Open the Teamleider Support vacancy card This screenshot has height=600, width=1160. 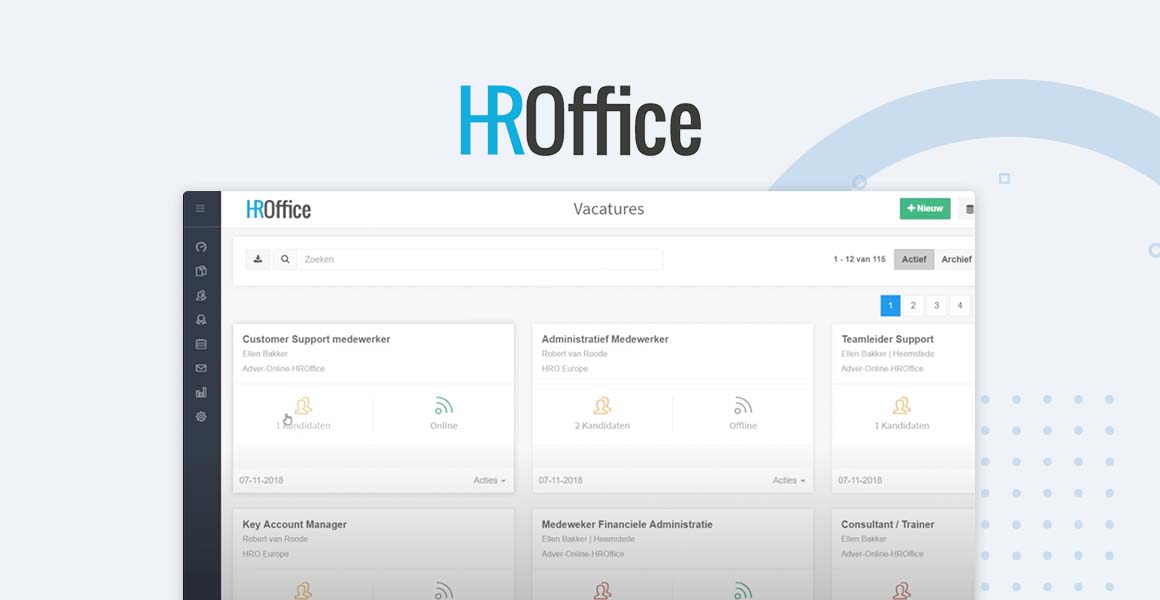[887, 339]
